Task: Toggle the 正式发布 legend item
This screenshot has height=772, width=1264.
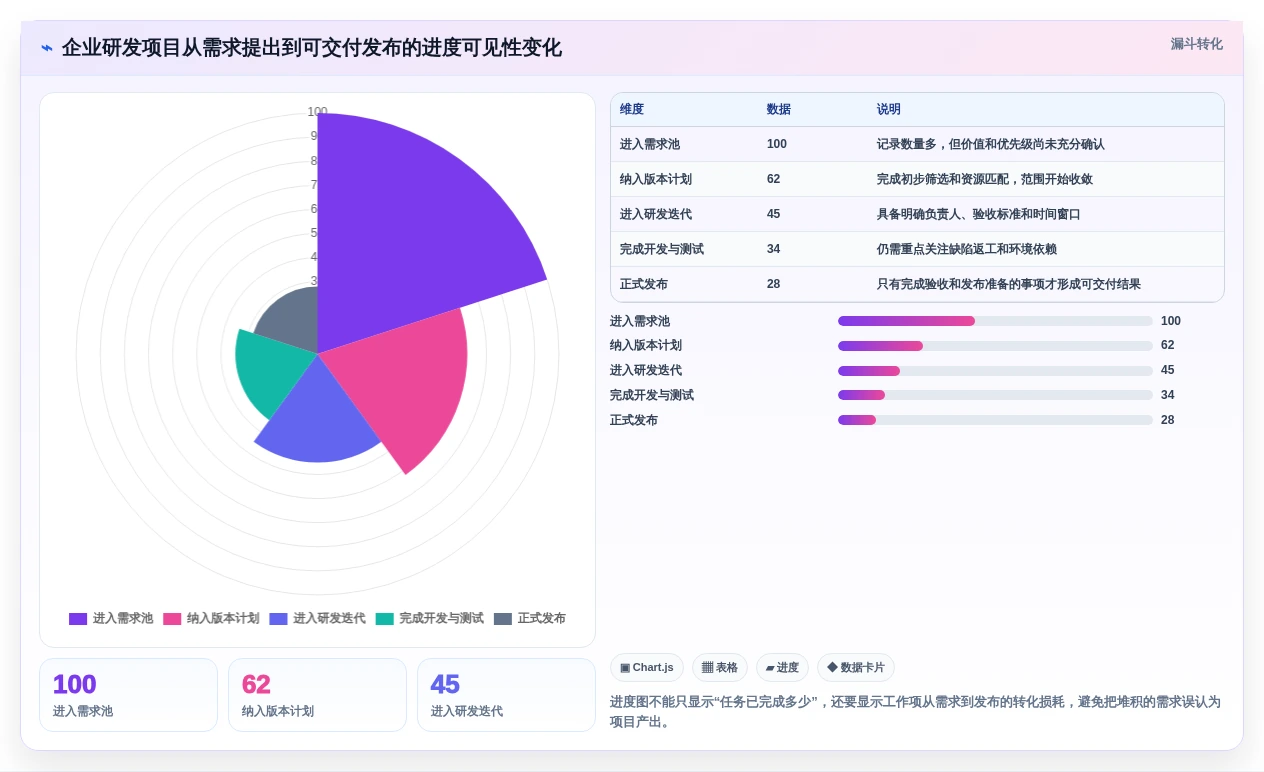Action: pos(530,619)
